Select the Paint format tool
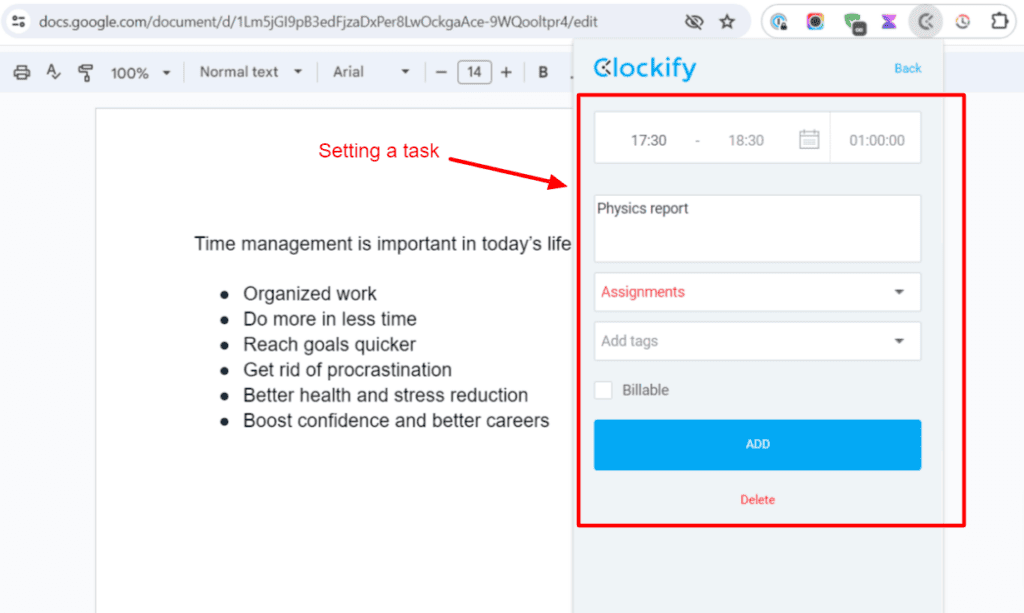1024x613 pixels. (86, 71)
